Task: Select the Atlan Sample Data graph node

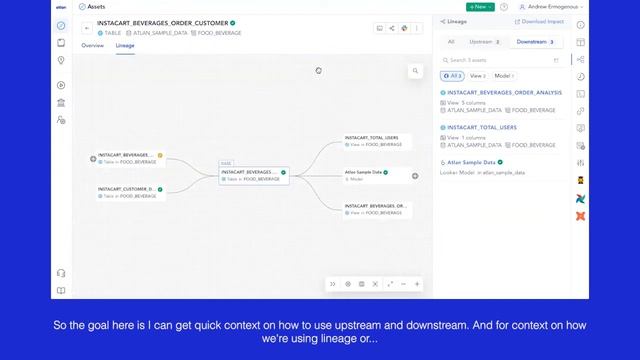Action: 377,176
